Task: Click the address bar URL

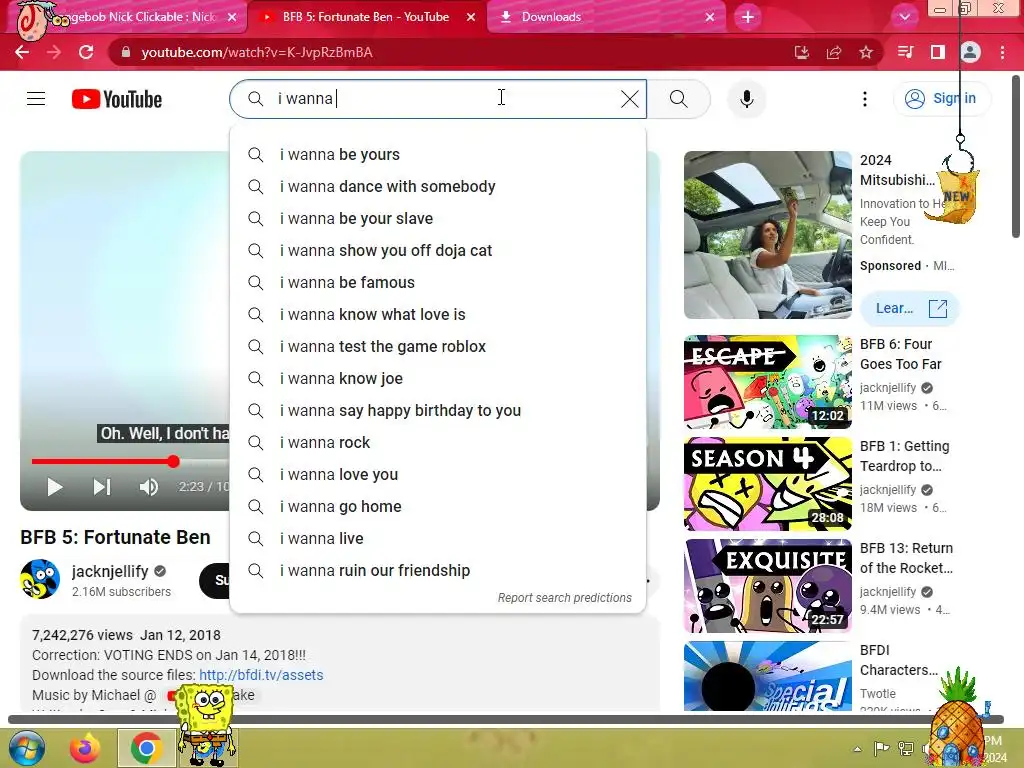Action: coord(257,52)
